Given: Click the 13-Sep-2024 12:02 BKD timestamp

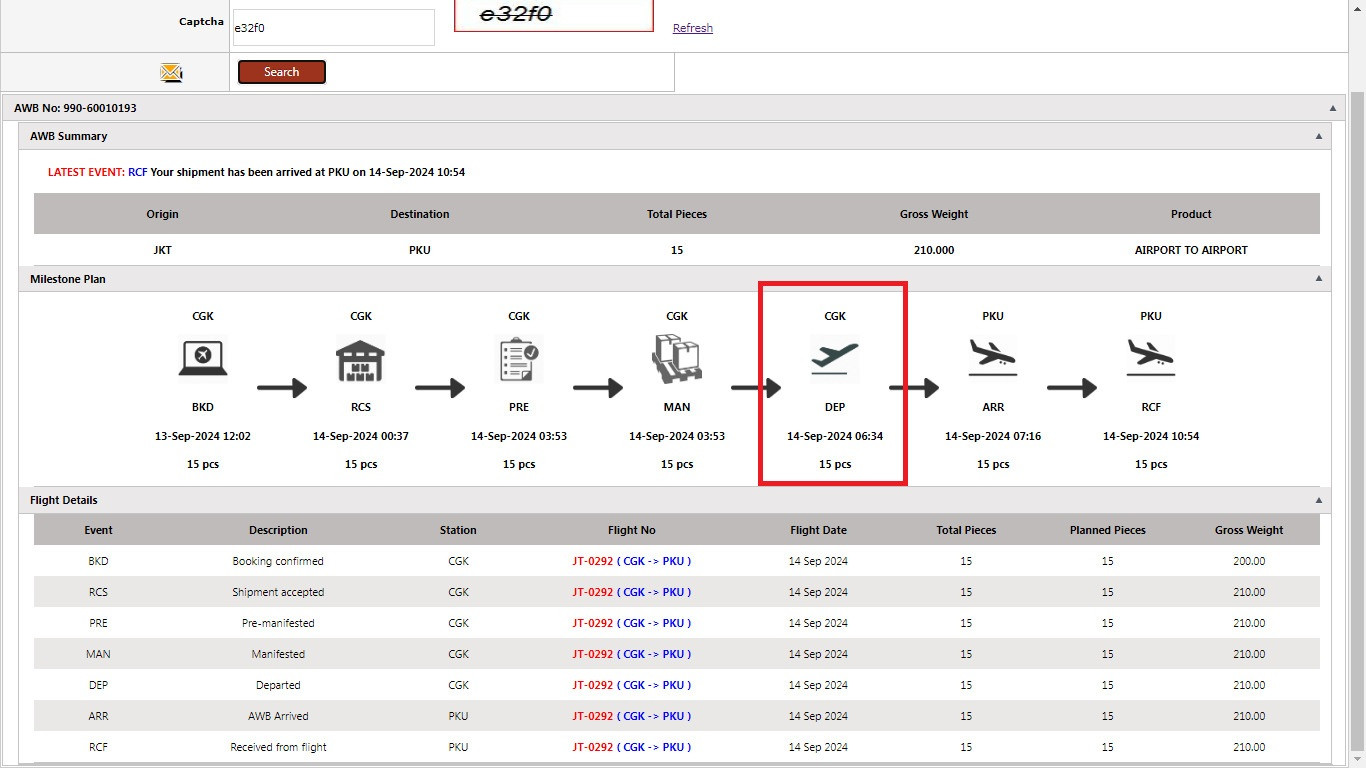Looking at the screenshot, I should point(203,436).
